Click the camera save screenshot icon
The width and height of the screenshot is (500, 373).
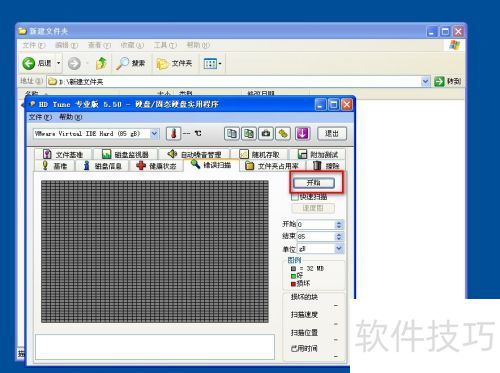[x=266, y=134]
